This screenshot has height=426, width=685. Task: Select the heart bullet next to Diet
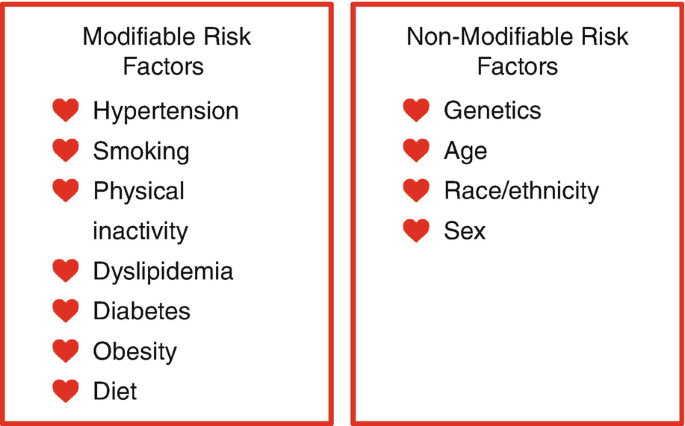click(x=66, y=391)
